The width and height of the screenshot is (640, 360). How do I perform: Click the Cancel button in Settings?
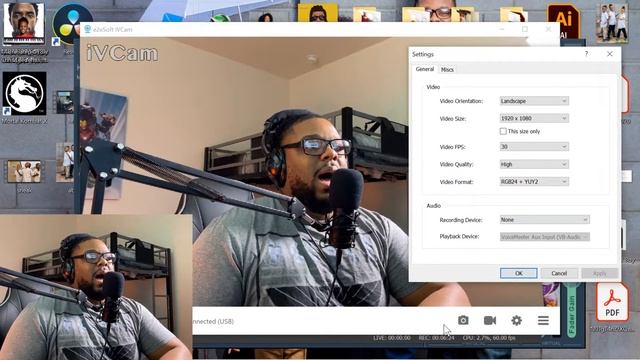click(559, 273)
